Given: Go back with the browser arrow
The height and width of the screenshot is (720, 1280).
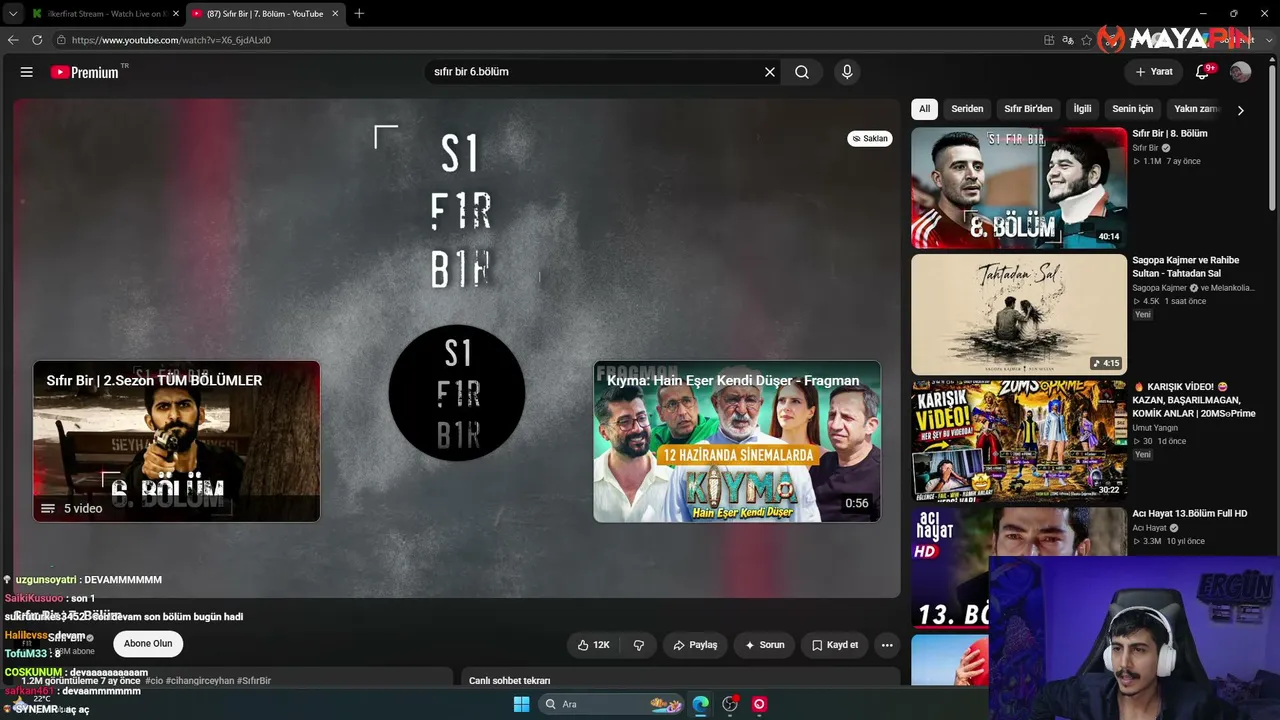Looking at the screenshot, I should [13, 40].
